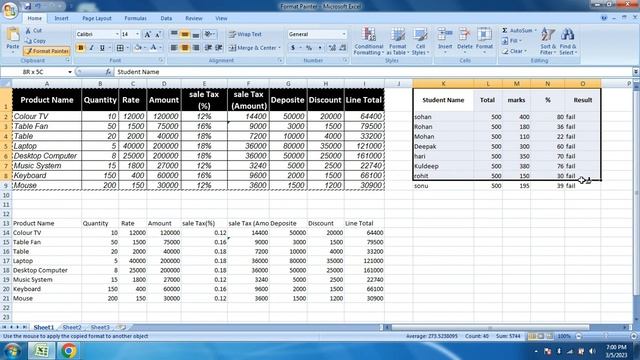The height and width of the screenshot is (360, 640).
Task: Click Sort & Filter button
Action: [548, 41]
